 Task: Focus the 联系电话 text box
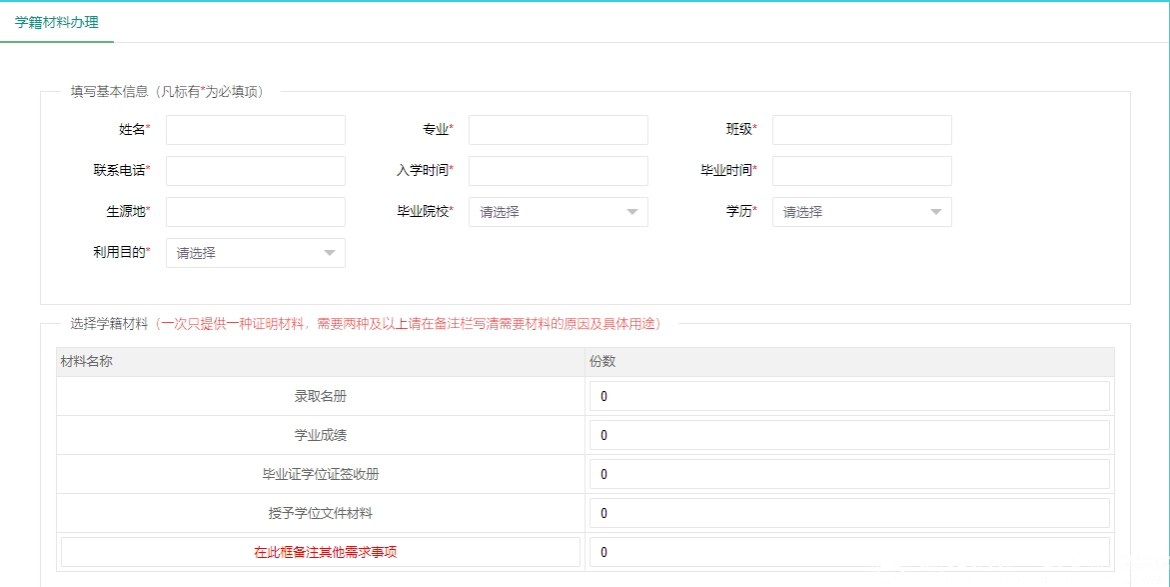click(255, 171)
